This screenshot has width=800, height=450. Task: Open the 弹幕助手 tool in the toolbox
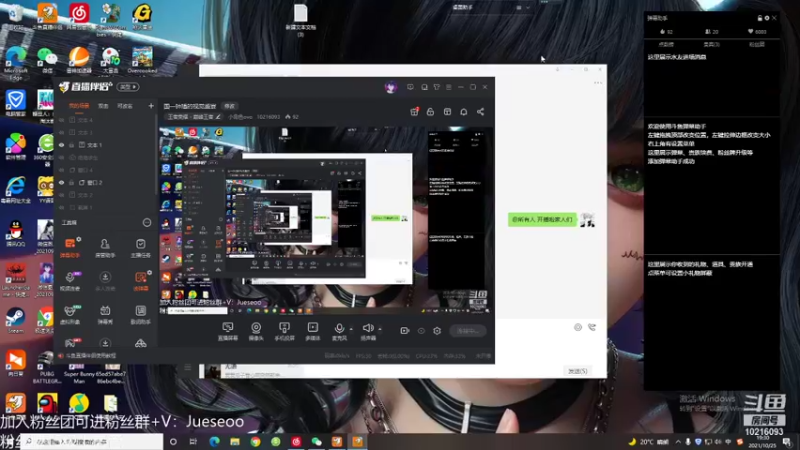(x=70, y=247)
